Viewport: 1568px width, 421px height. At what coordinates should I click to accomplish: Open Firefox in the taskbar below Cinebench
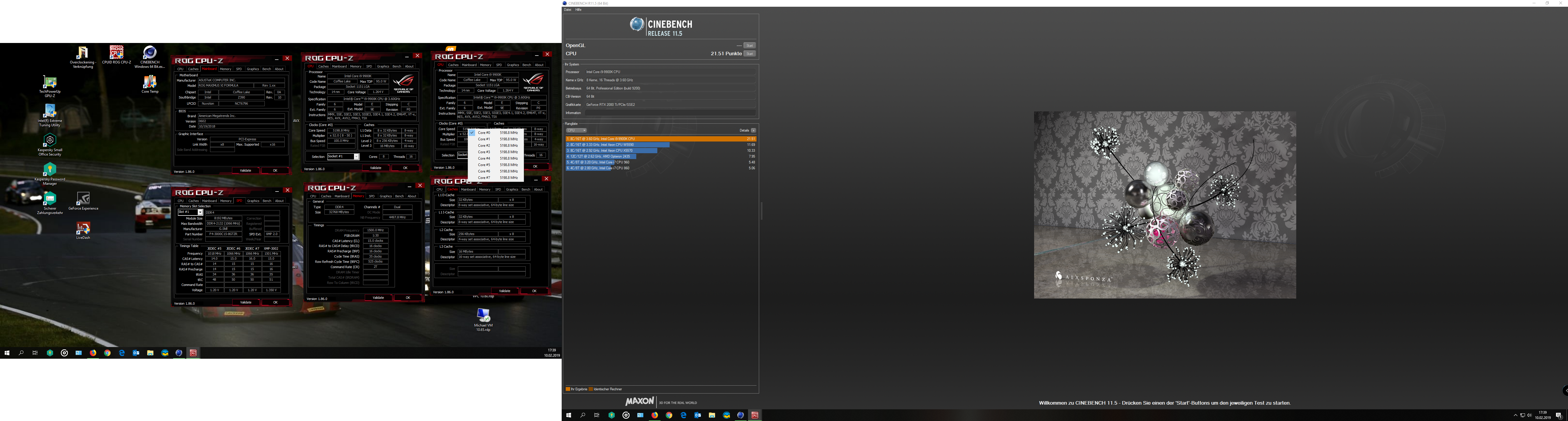click(654, 415)
